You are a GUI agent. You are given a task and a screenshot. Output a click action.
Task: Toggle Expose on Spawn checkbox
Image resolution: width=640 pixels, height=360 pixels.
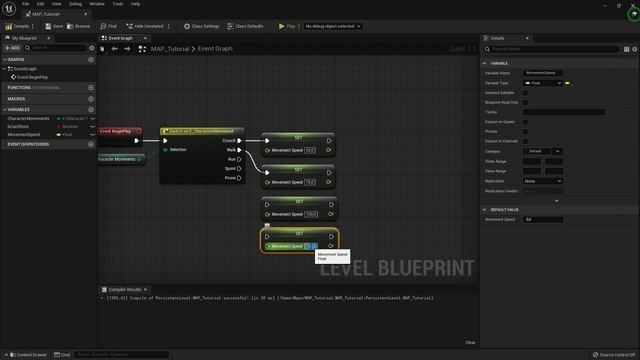point(525,122)
